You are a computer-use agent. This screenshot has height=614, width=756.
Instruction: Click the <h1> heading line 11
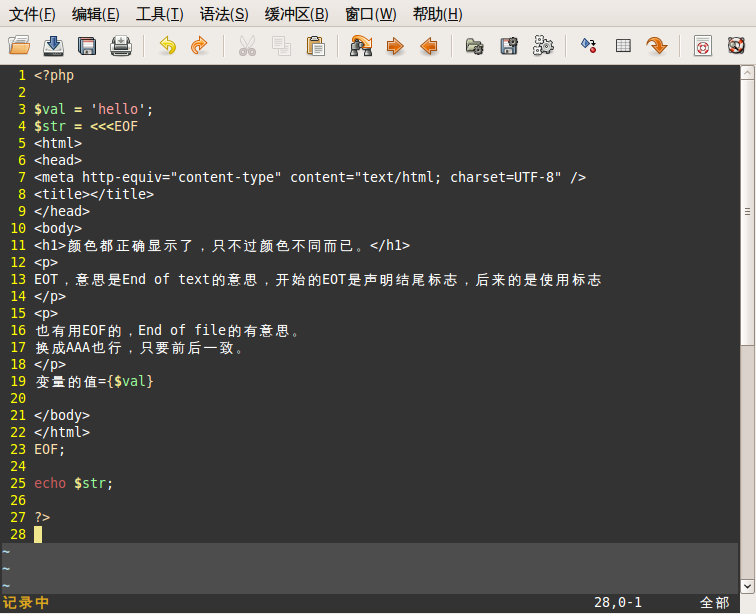(222, 246)
